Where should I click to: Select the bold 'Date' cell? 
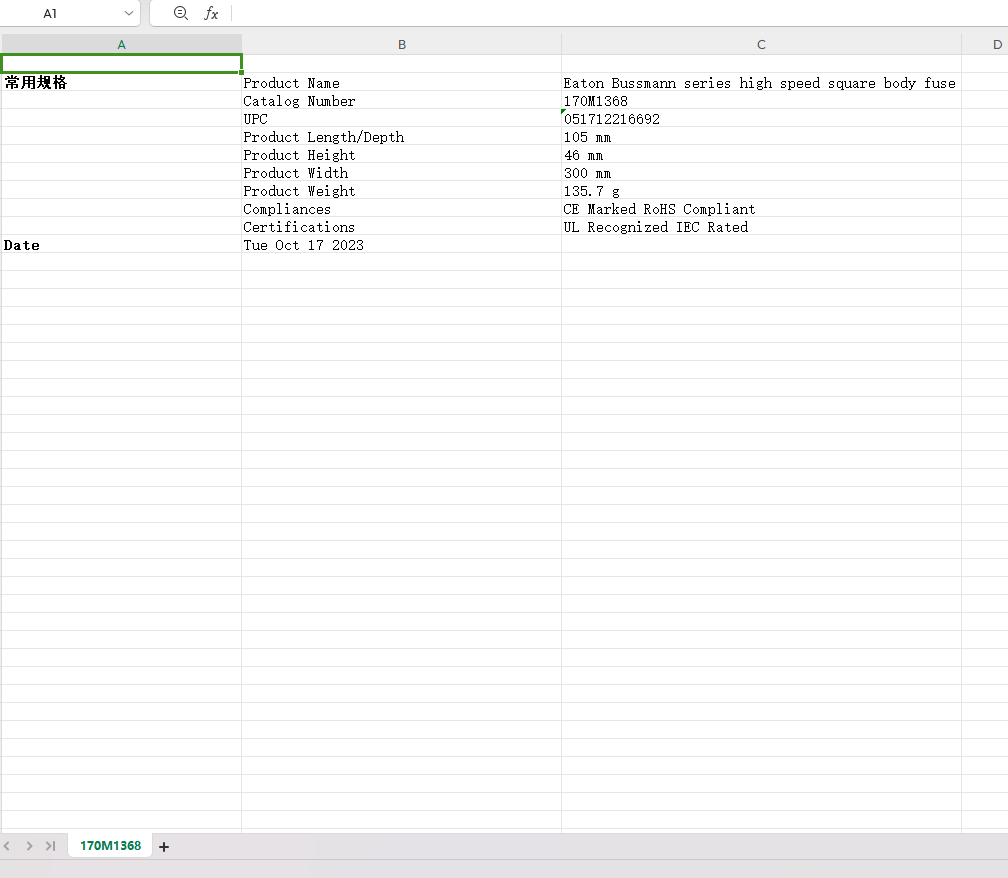[122, 245]
